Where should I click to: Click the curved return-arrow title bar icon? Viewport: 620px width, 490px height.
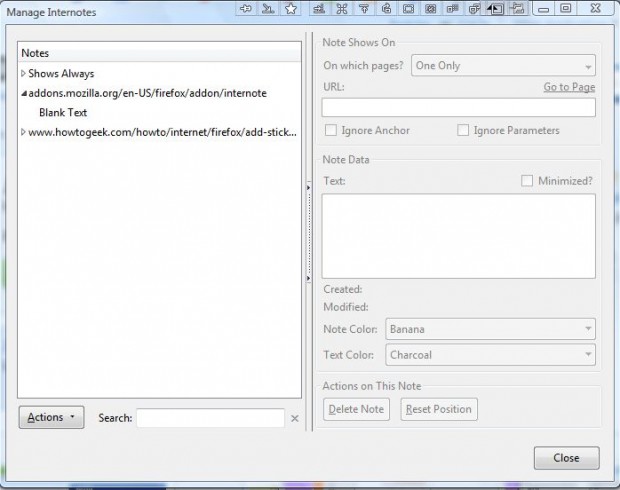(386, 8)
